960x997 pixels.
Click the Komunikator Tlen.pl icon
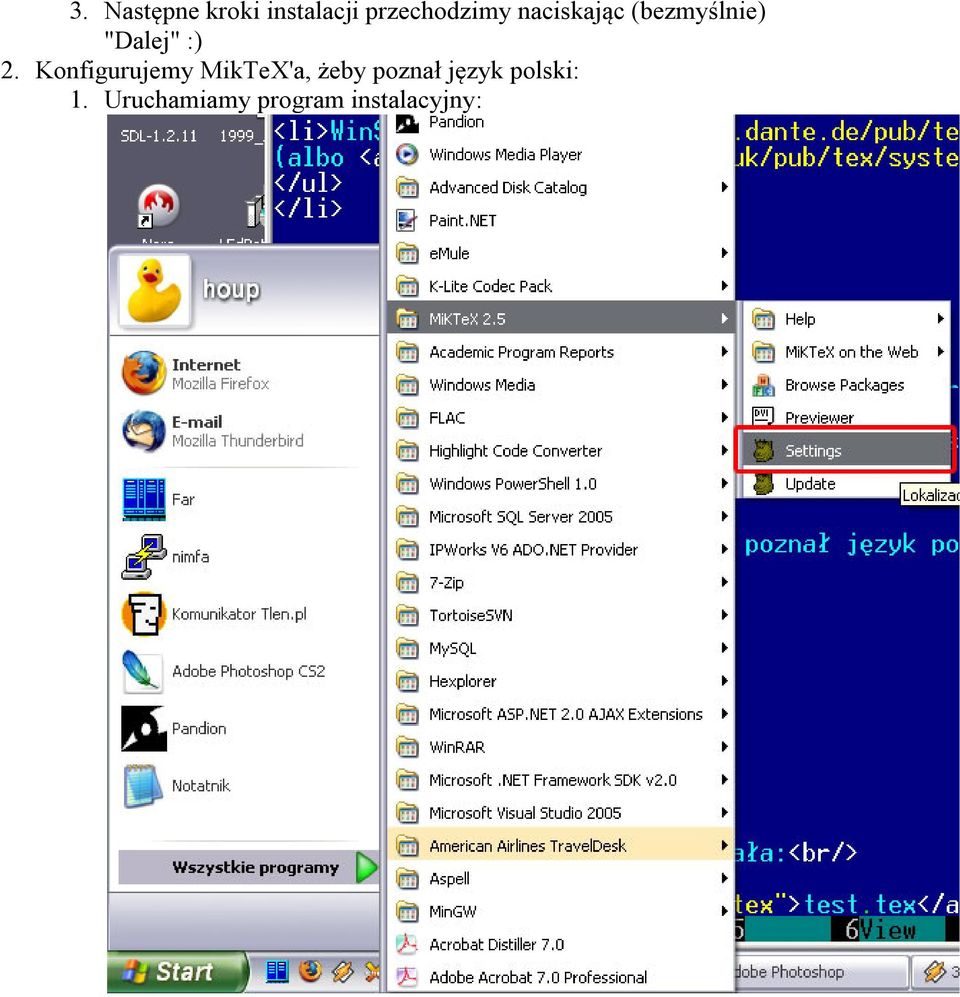(x=144, y=614)
